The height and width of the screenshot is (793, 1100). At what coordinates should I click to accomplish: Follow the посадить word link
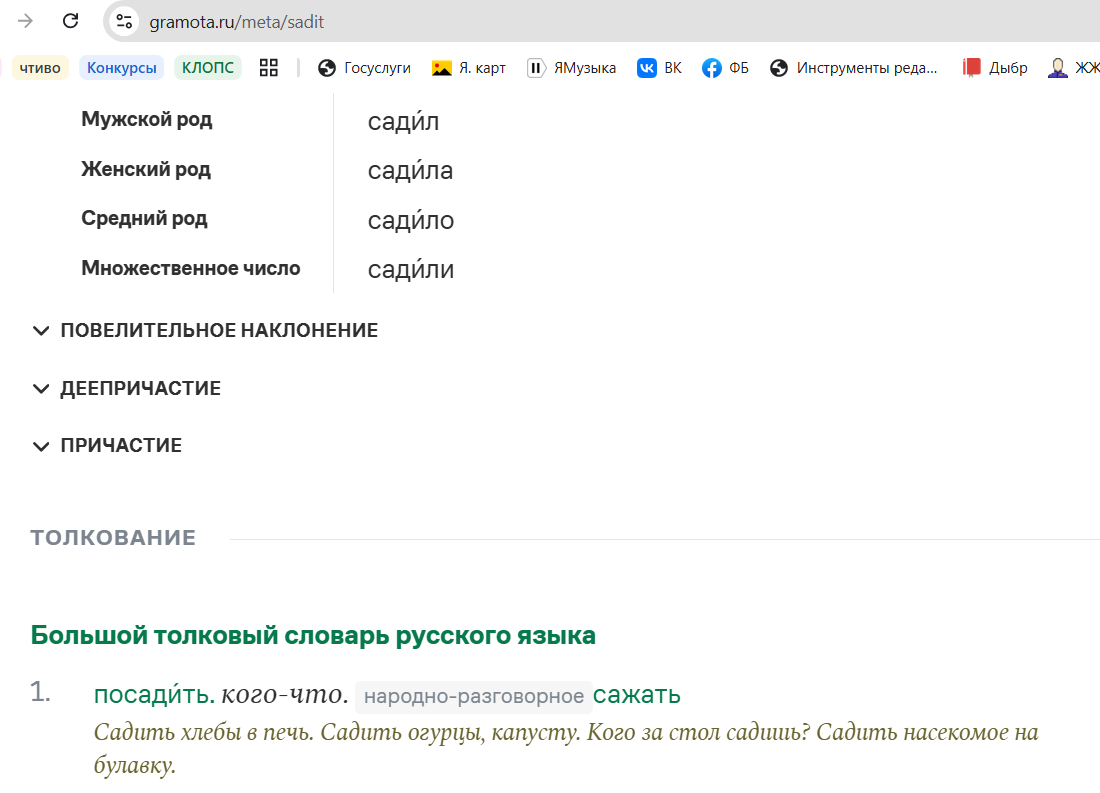tap(152, 695)
